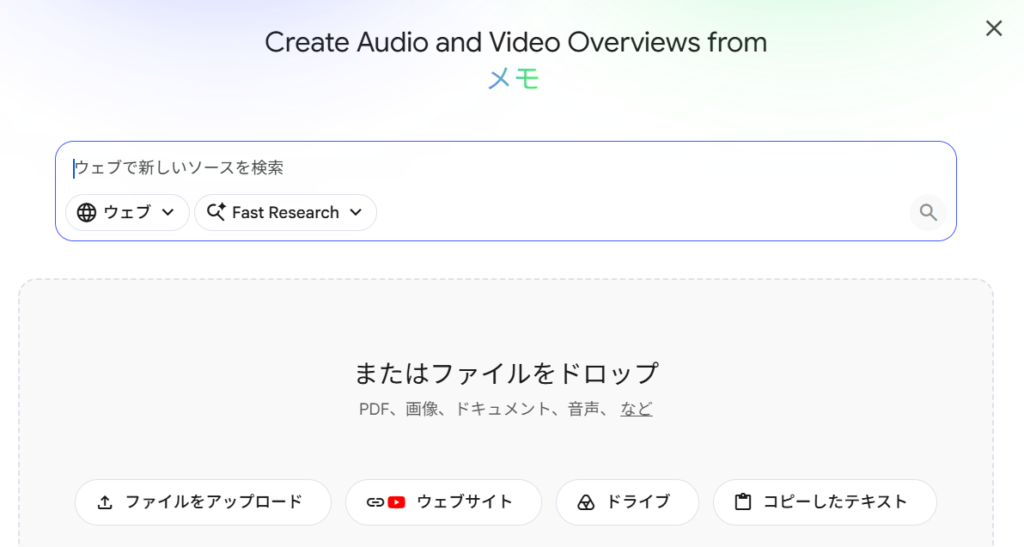1024x547 pixels.
Task: Click the ドライブ button
Action: pos(627,502)
